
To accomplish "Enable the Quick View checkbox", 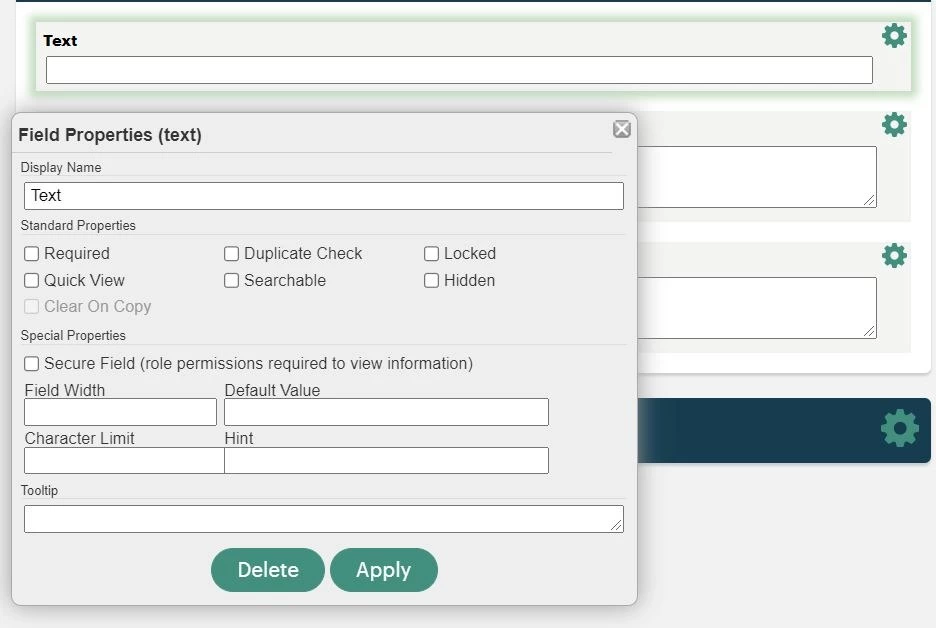I will 32,281.
